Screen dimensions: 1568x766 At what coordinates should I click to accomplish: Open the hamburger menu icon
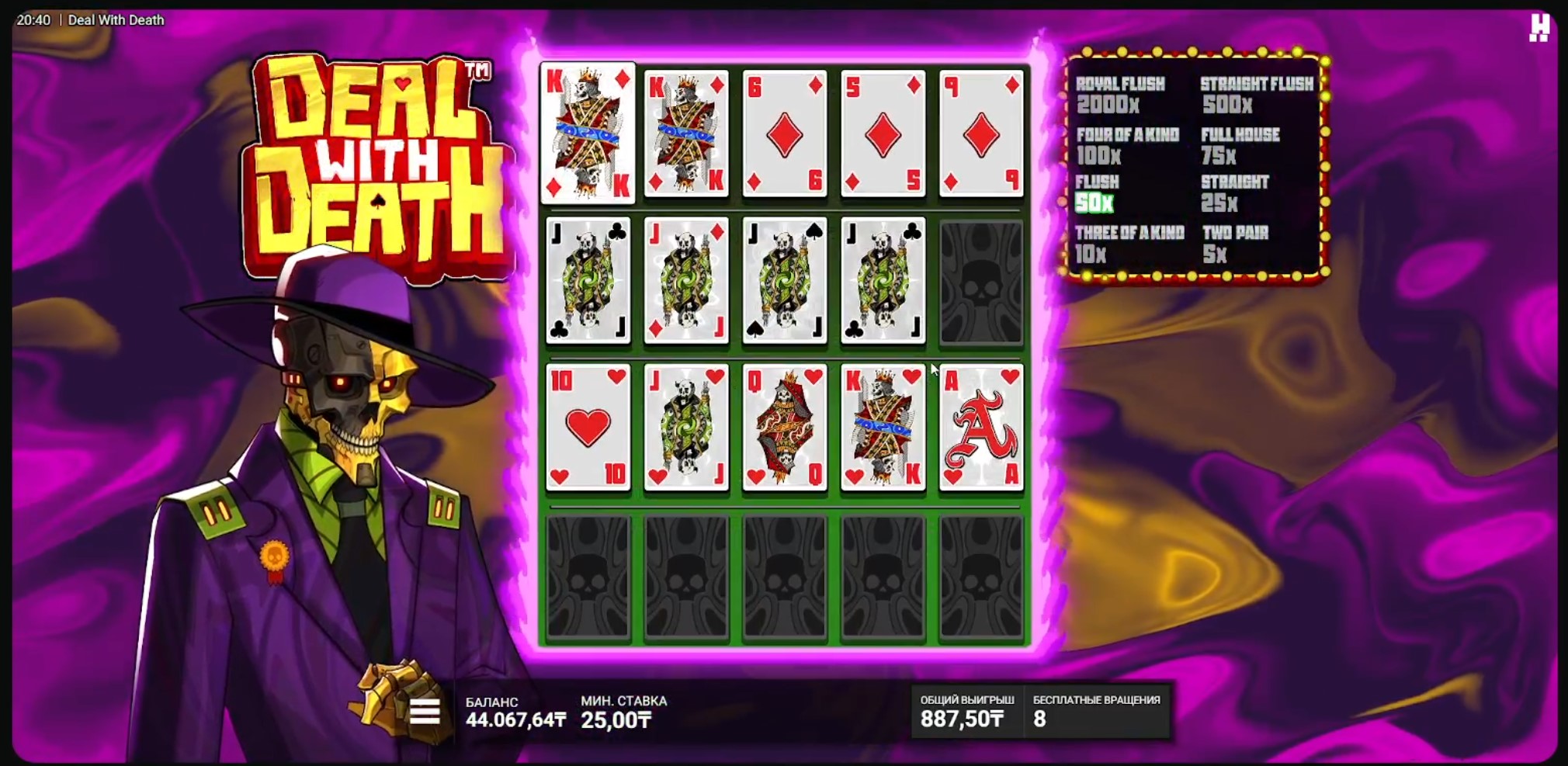point(425,711)
